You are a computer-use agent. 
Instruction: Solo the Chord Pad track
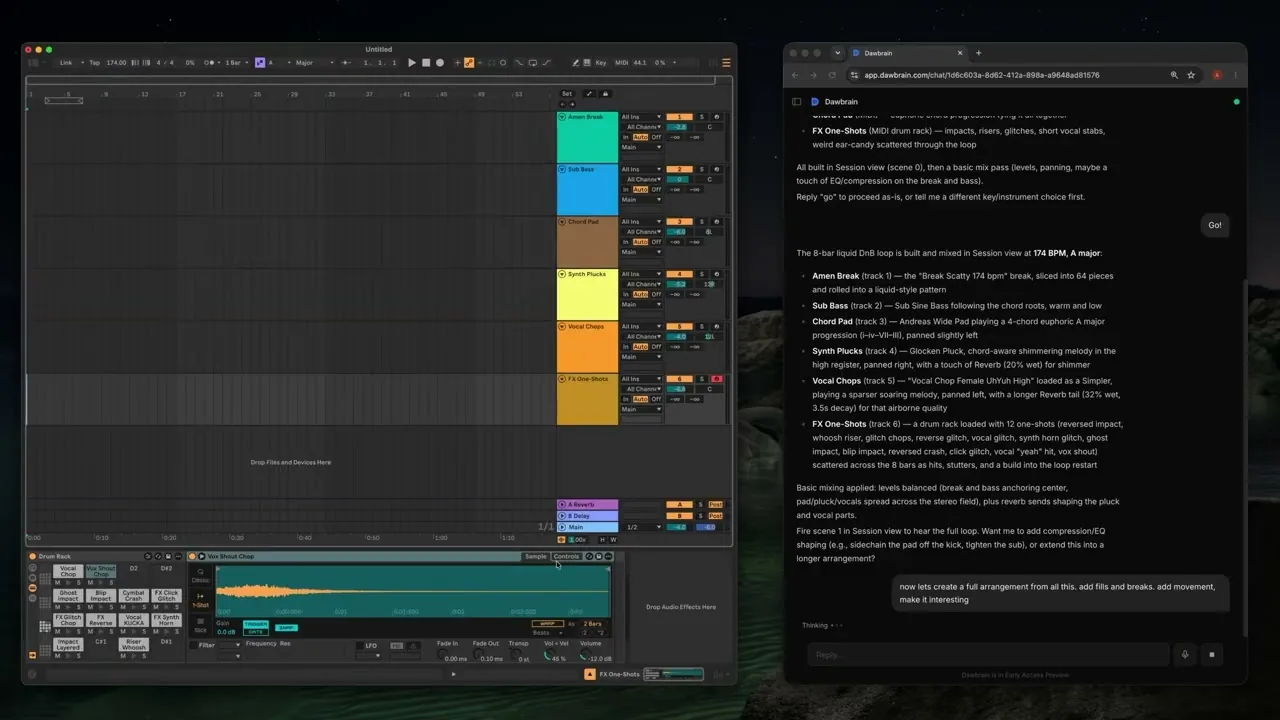[701, 222]
